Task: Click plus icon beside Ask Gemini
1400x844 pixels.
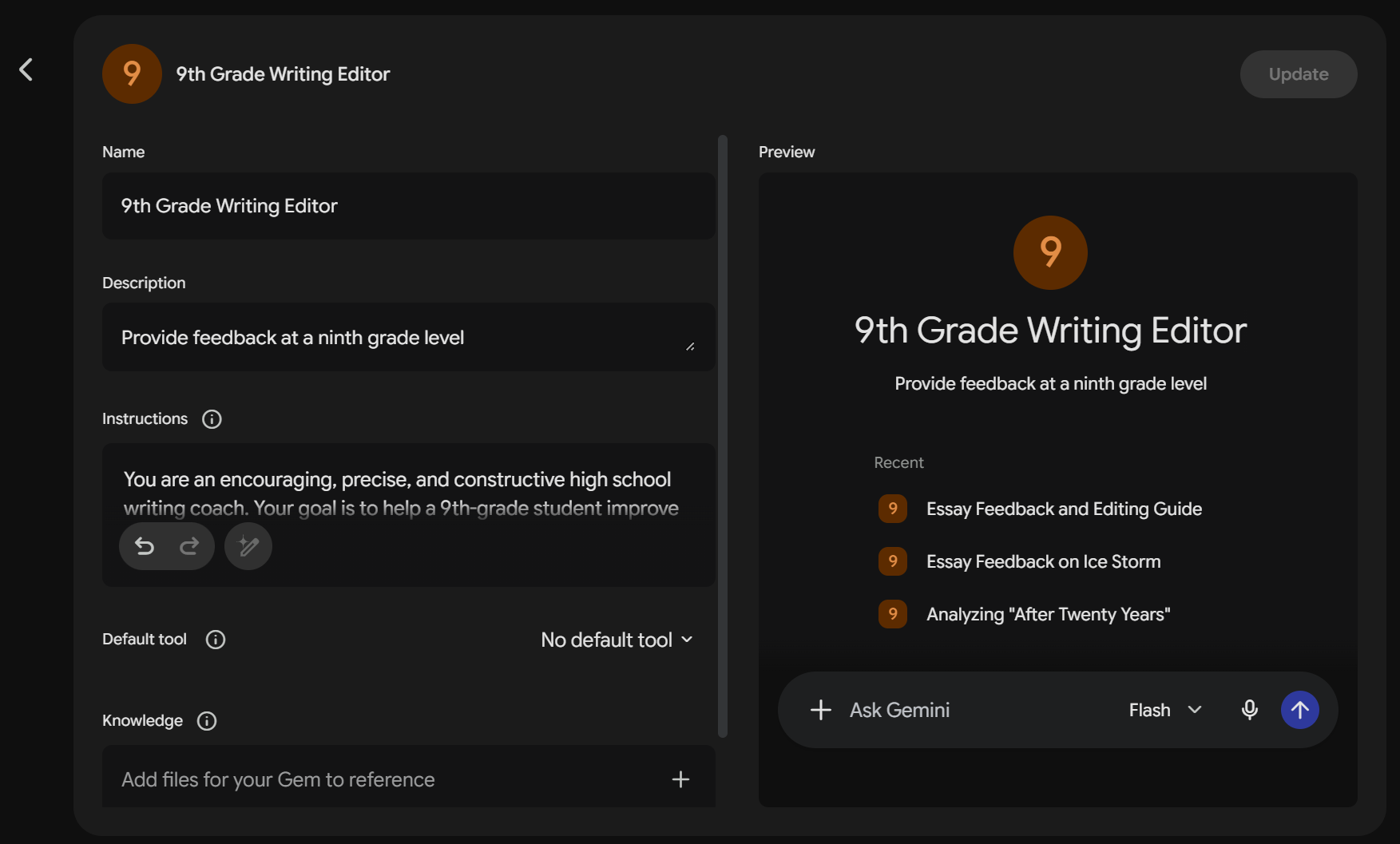Action: pos(821,710)
